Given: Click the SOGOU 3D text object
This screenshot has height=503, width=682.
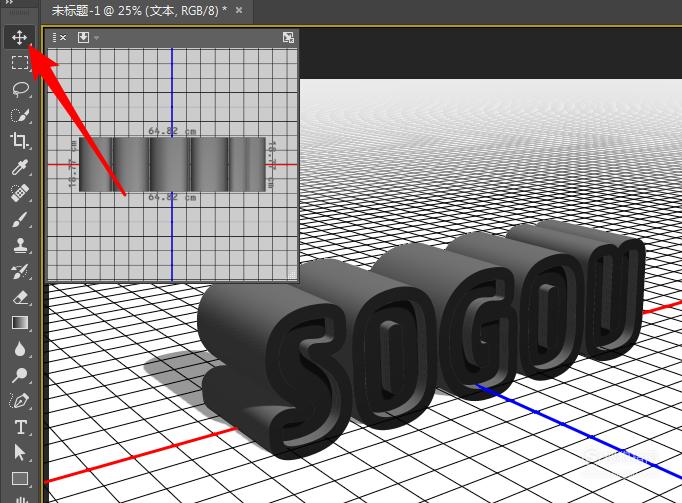Looking at the screenshot, I should click(x=420, y=339).
